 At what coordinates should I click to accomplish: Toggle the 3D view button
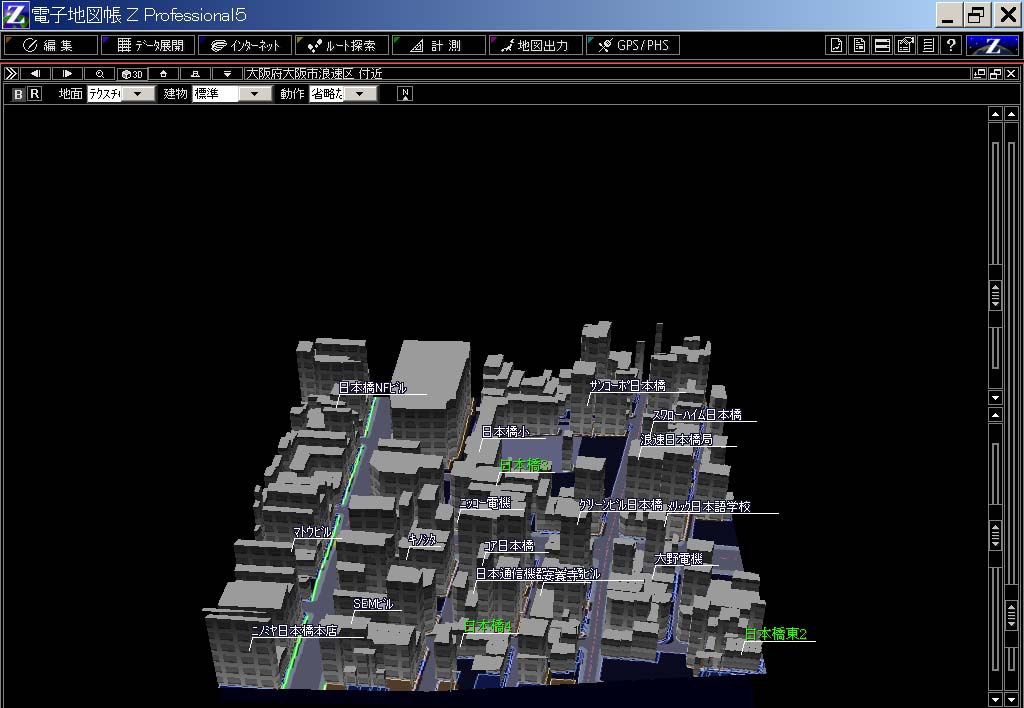point(132,74)
